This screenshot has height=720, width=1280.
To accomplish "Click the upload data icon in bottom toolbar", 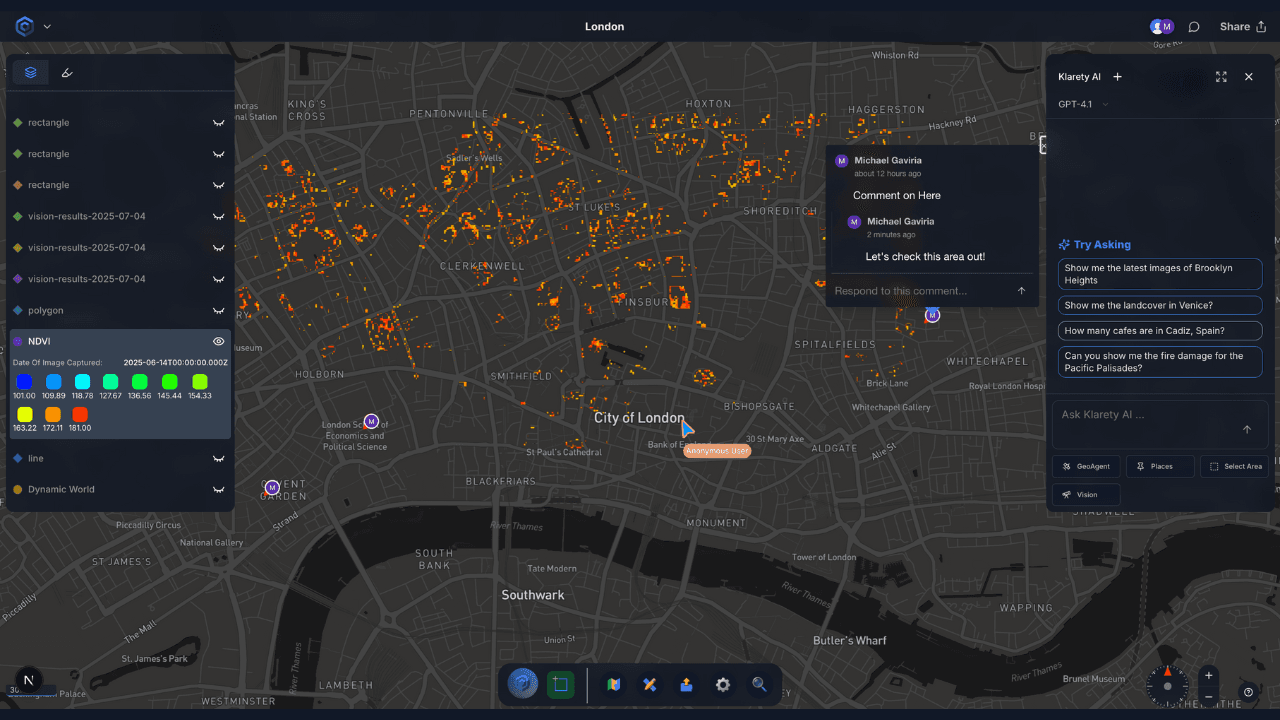I will [686, 685].
